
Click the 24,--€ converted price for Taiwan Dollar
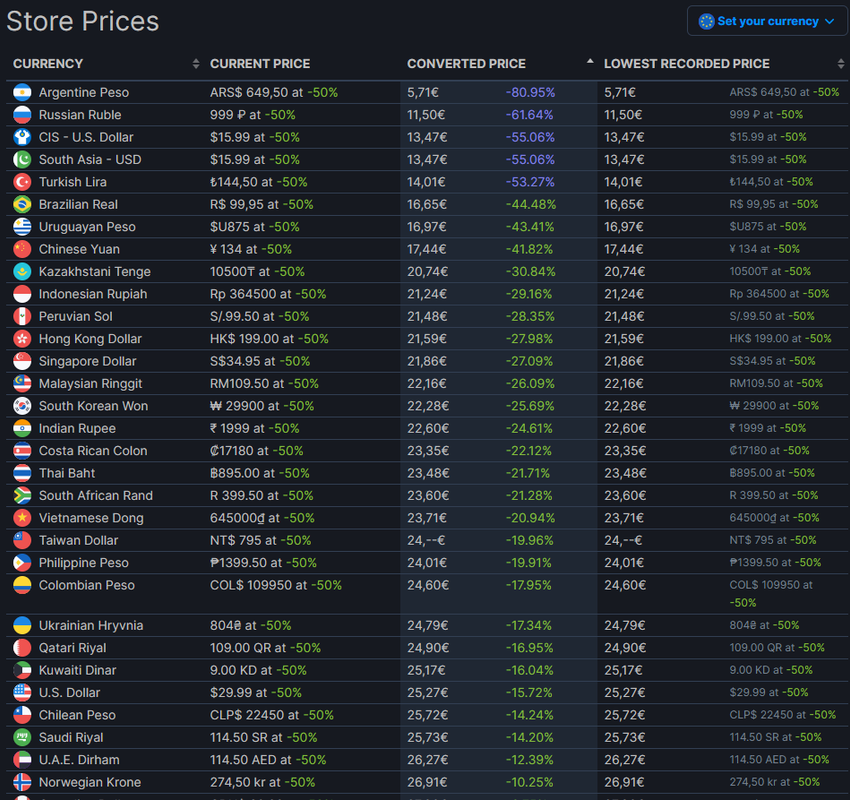coord(426,541)
